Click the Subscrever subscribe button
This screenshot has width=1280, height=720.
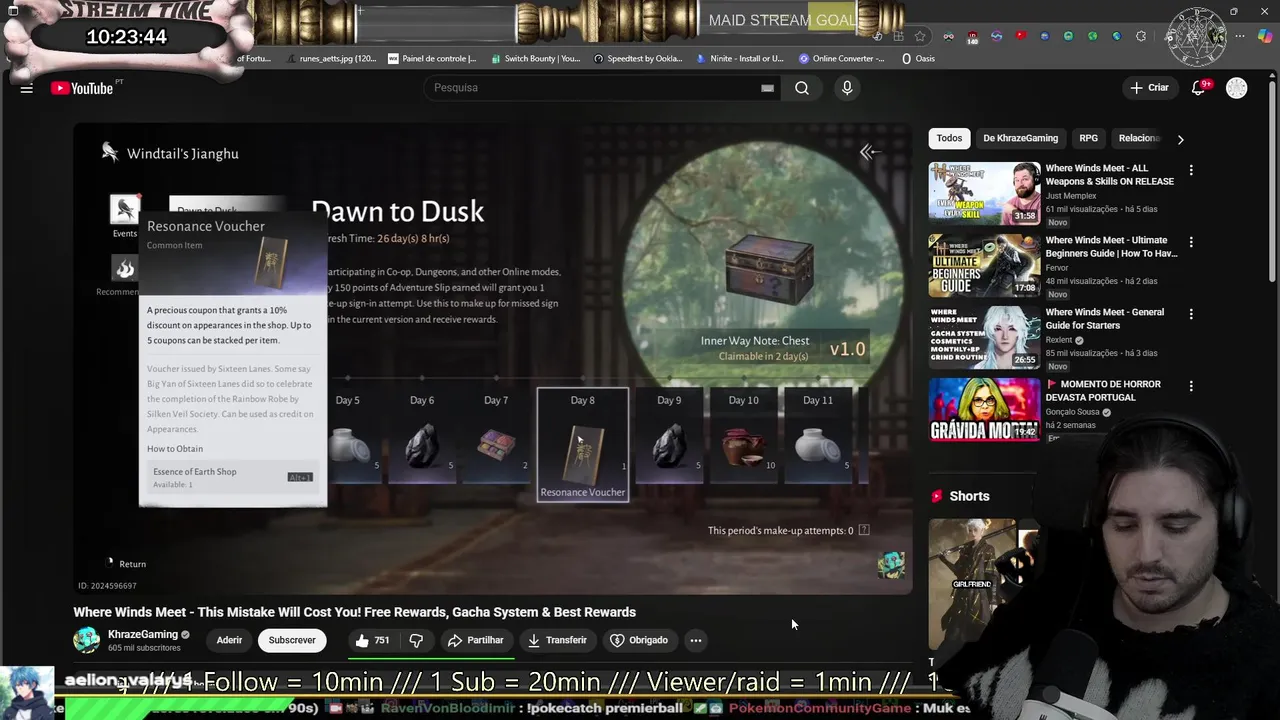(x=292, y=640)
